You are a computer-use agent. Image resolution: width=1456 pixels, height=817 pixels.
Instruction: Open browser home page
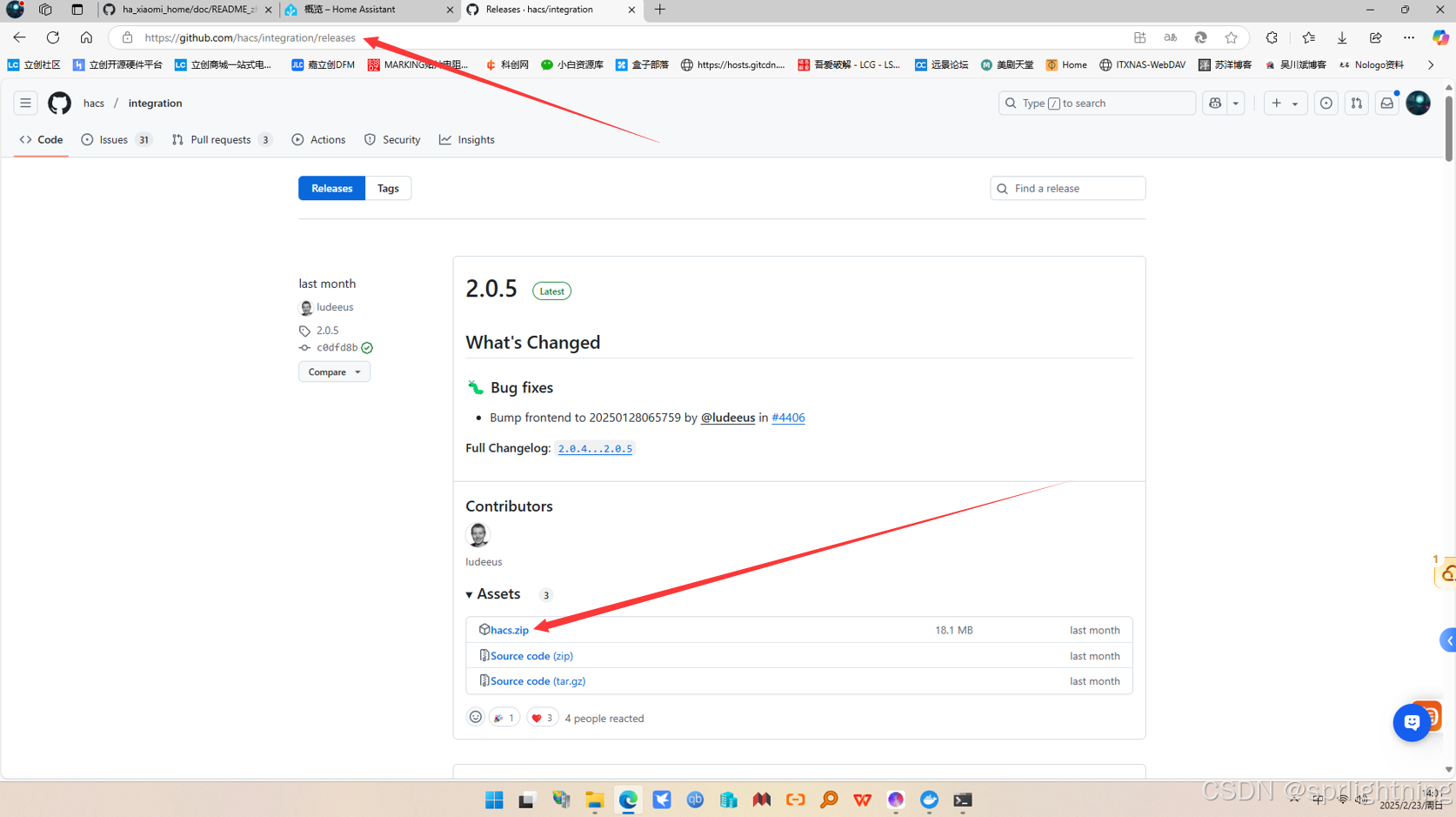[86, 37]
